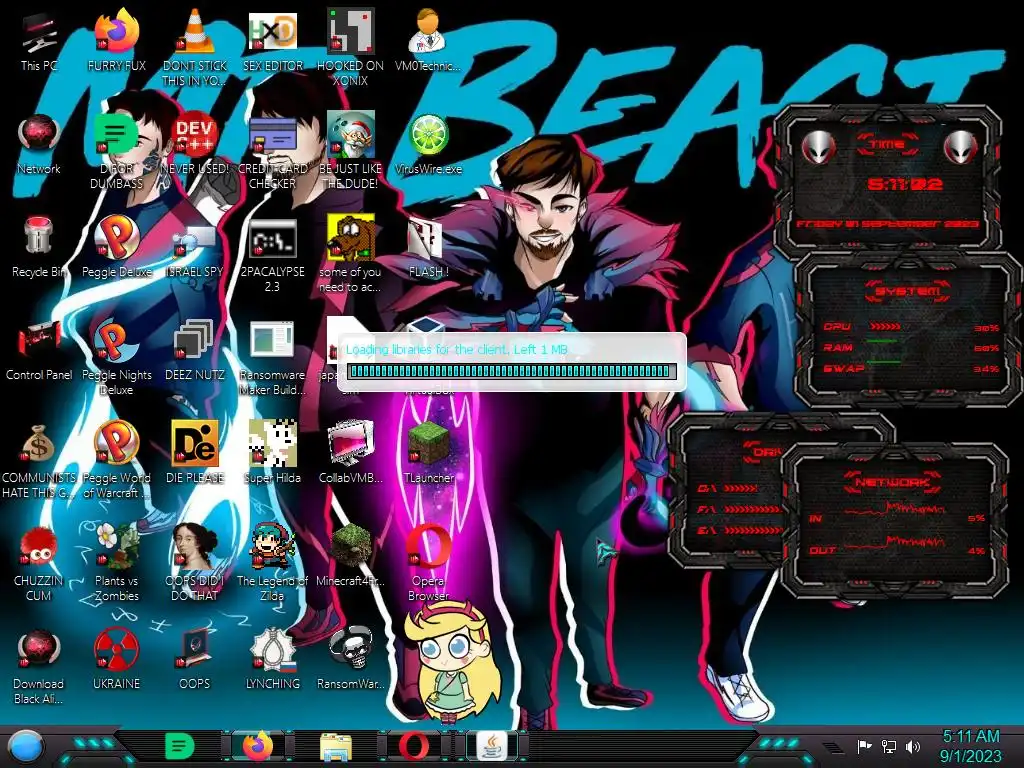Image resolution: width=1024 pixels, height=768 pixels.
Task: Click the NETWORK widget IN graph
Action: [x=895, y=511]
